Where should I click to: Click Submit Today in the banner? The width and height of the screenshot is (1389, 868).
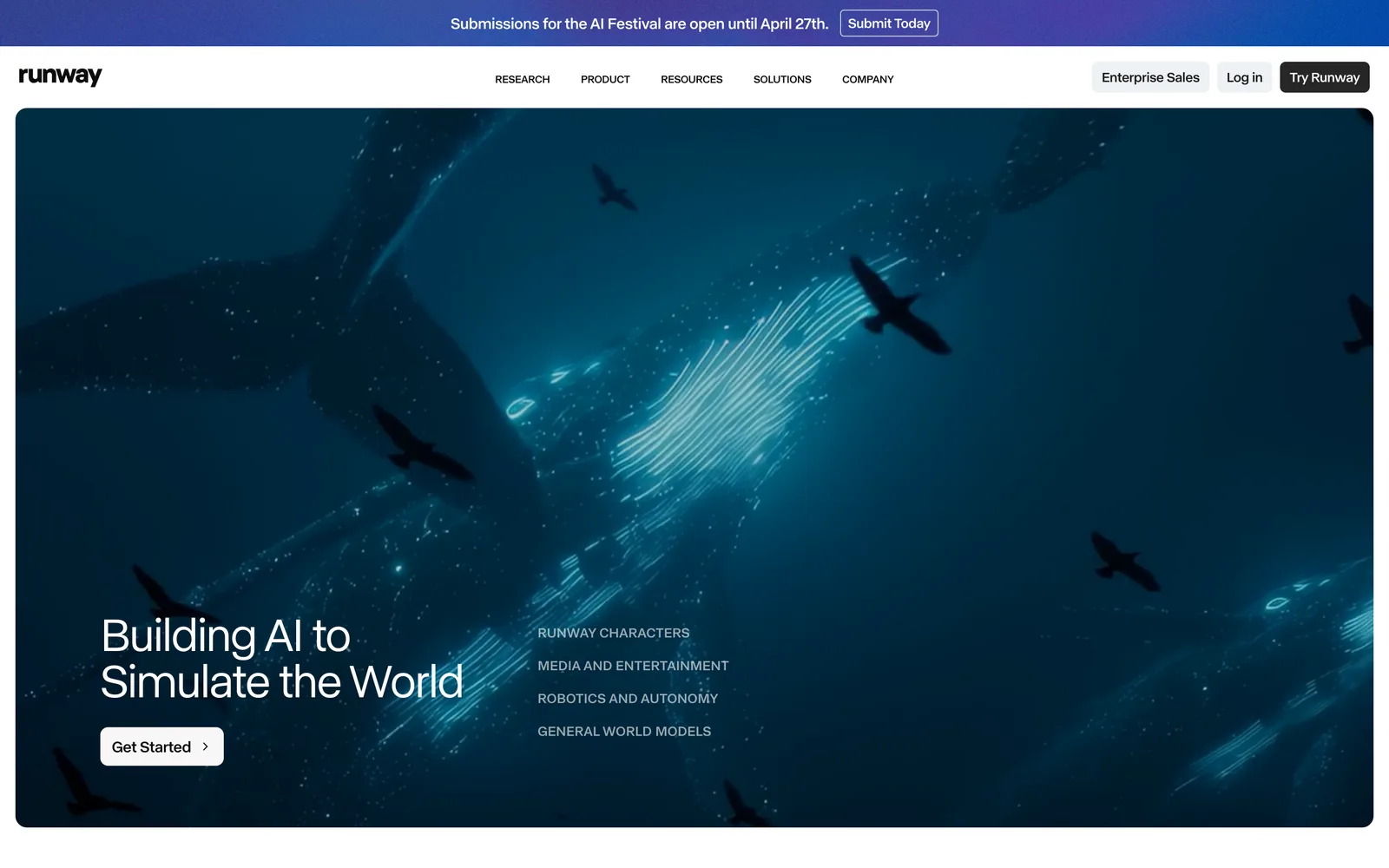point(889,23)
